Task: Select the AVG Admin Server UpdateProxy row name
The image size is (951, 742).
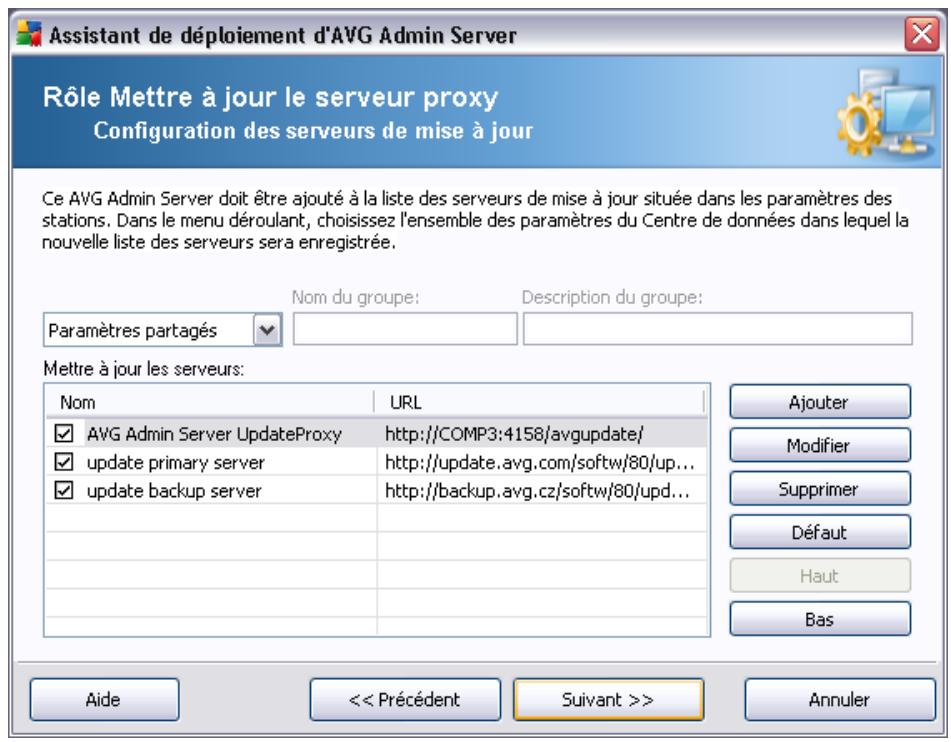Action: (x=214, y=434)
